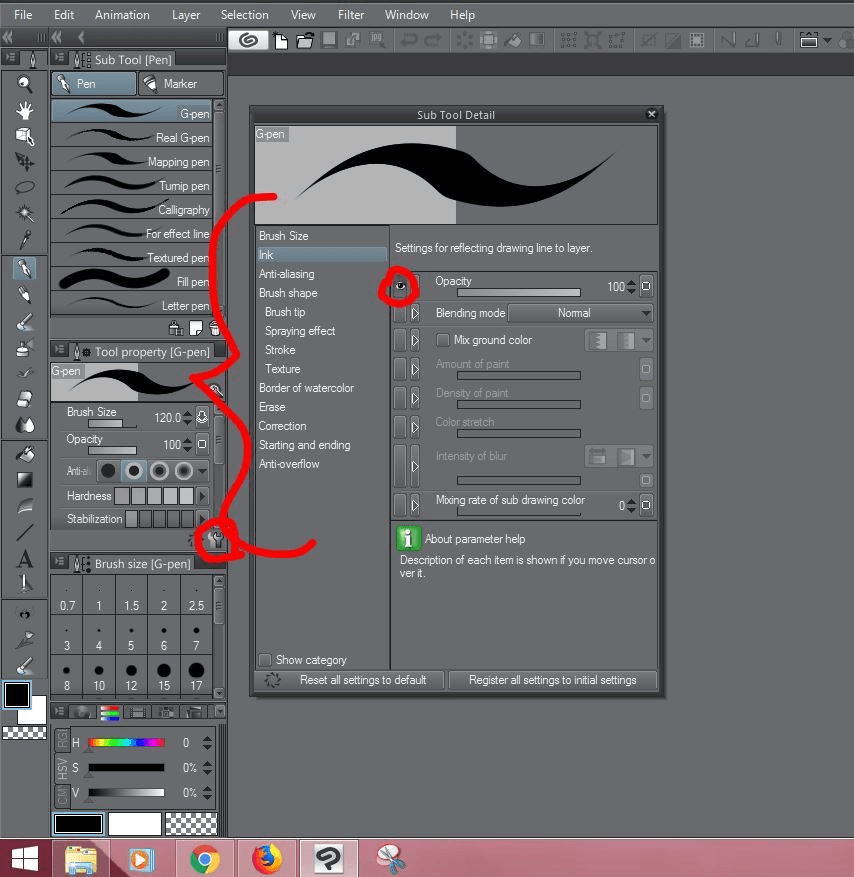The width and height of the screenshot is (854, 877).
Task: Open Sub Tool Detail wrench icon
Action: pyautogui.click(x=215, y=540)
